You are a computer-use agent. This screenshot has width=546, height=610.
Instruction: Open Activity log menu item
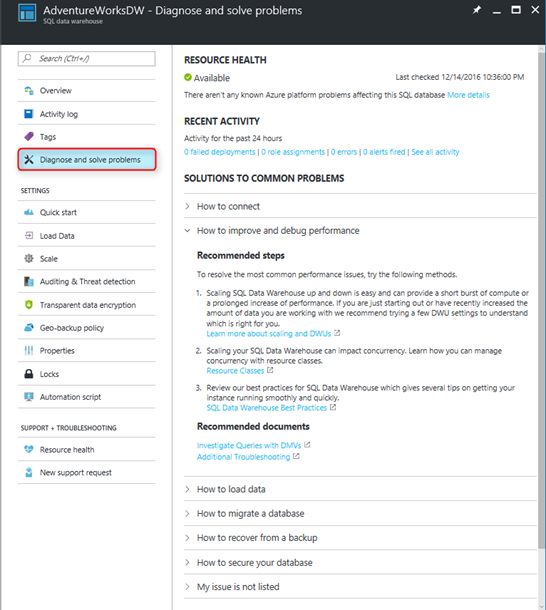coord(86,114)
